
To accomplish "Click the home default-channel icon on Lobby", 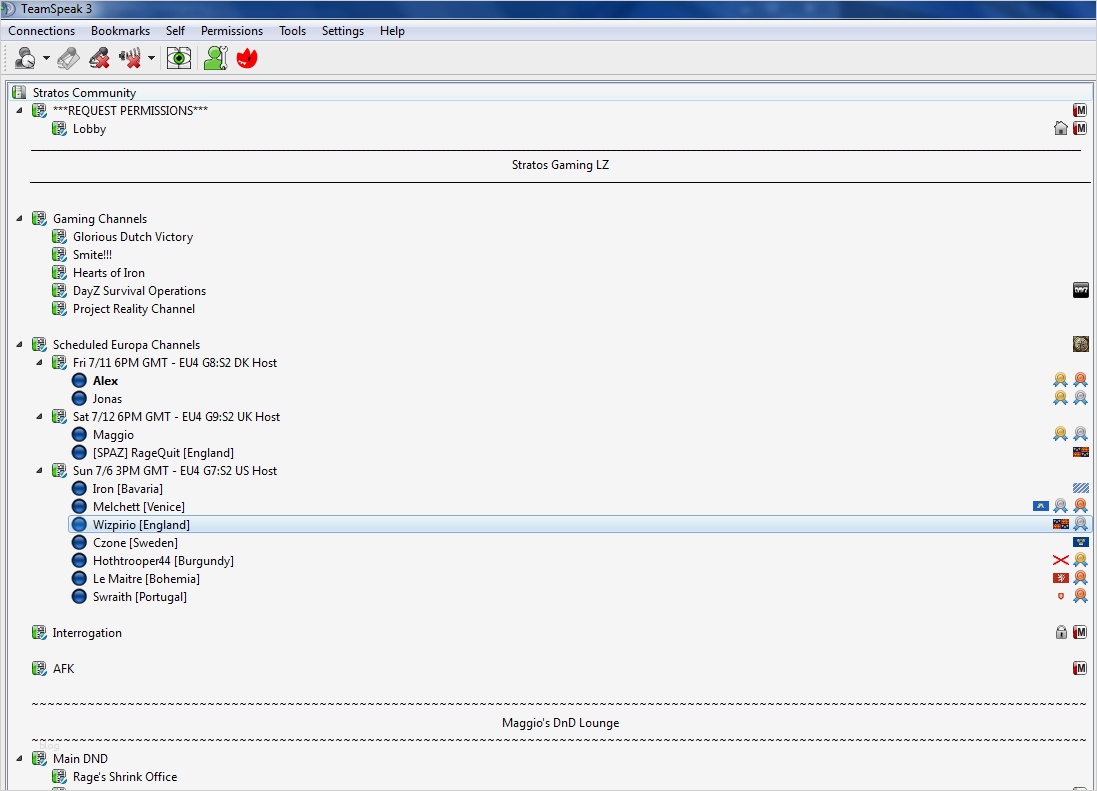I will point(1061,128).
